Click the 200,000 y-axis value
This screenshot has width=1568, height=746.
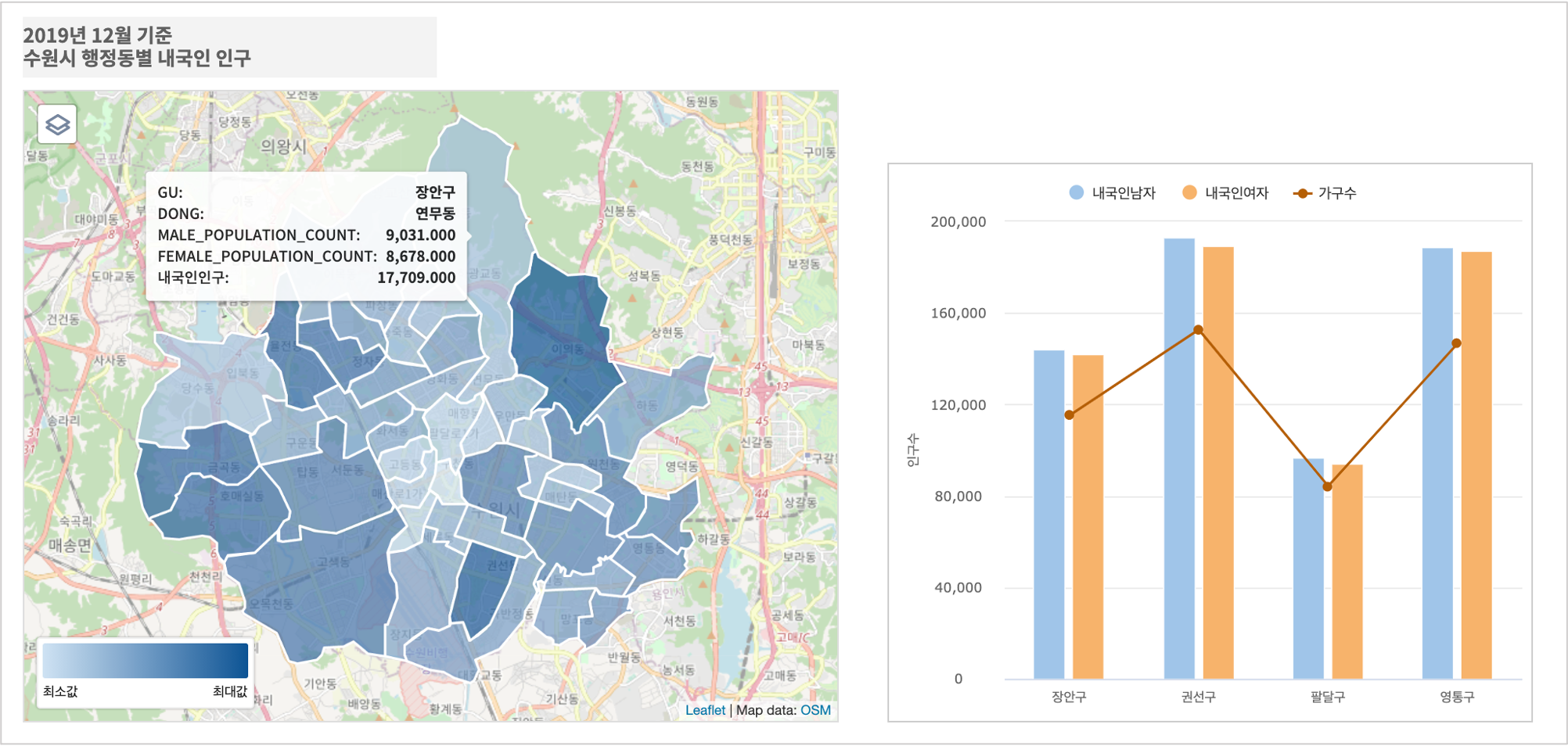coord(958,222)
